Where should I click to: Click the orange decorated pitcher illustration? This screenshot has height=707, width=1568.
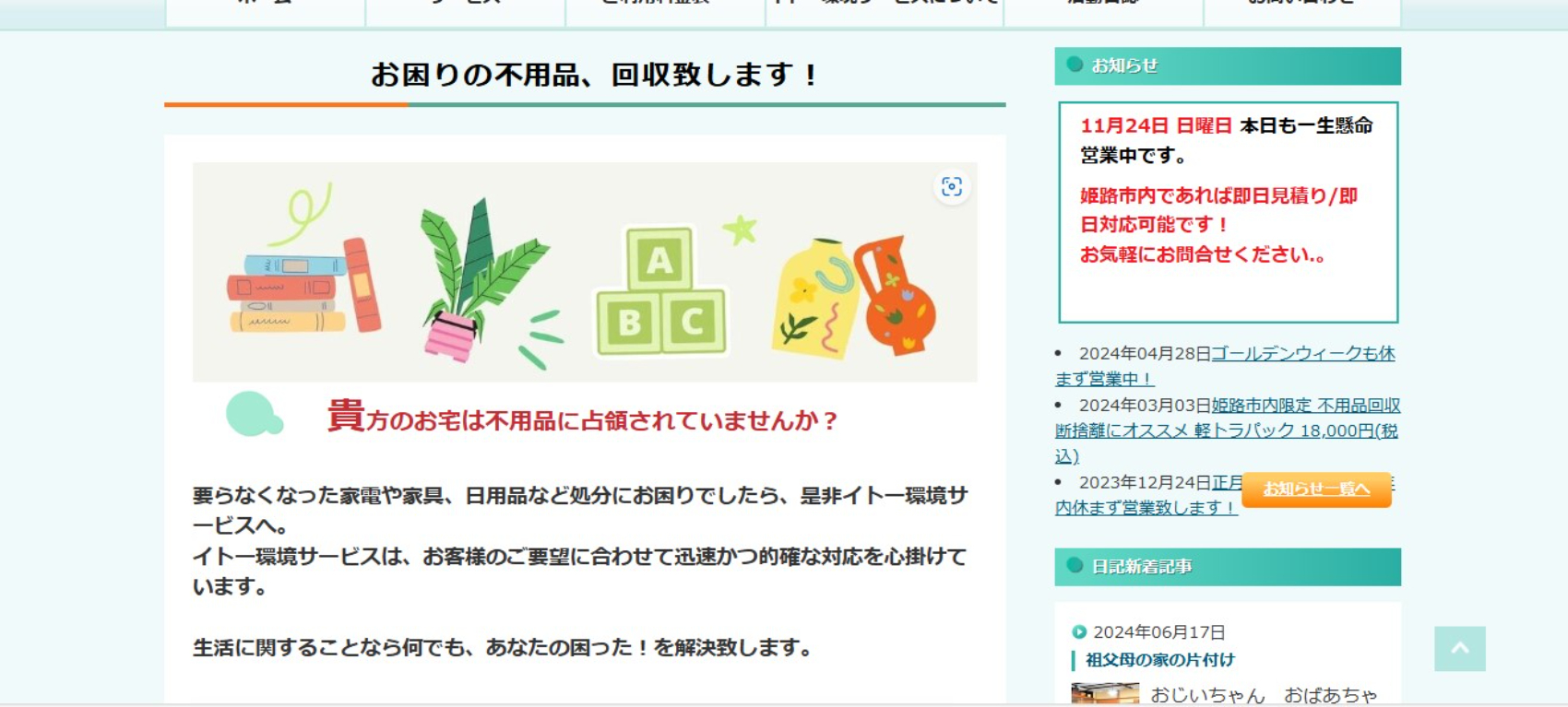point(896,295)
